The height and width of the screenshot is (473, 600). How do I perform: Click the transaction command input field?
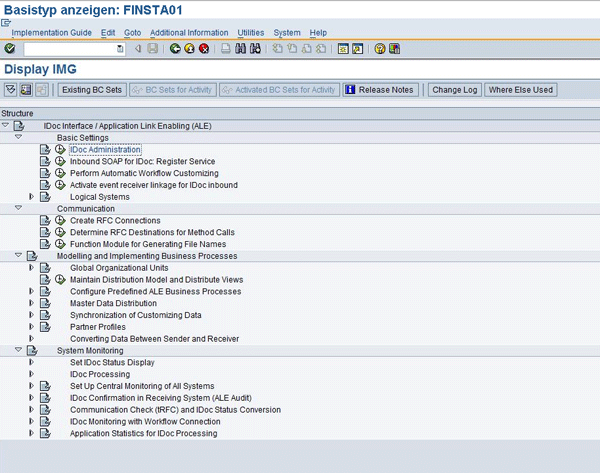click(x=69, y=48)
